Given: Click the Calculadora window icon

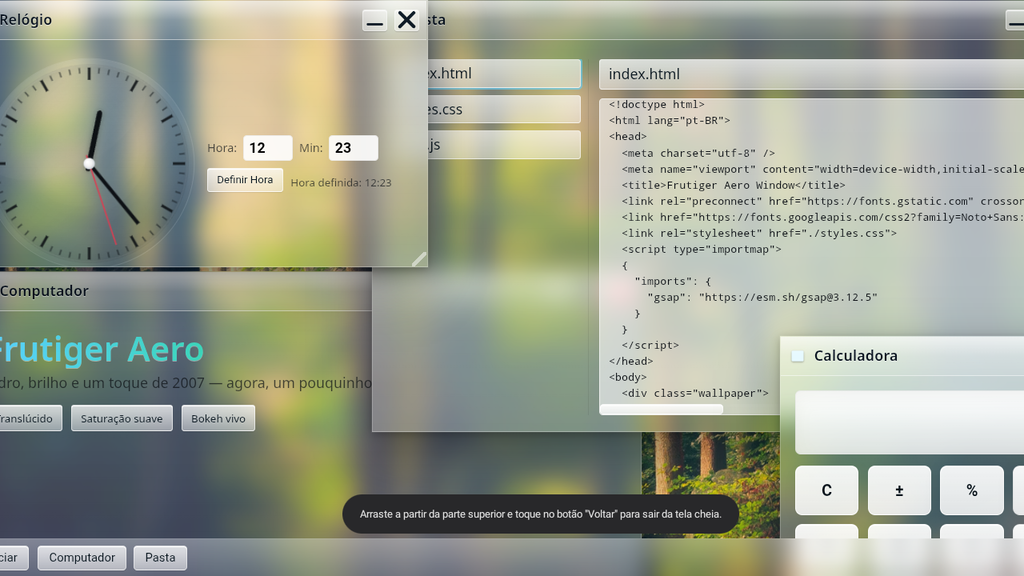Looking at the screenshot, I should 797,356.
